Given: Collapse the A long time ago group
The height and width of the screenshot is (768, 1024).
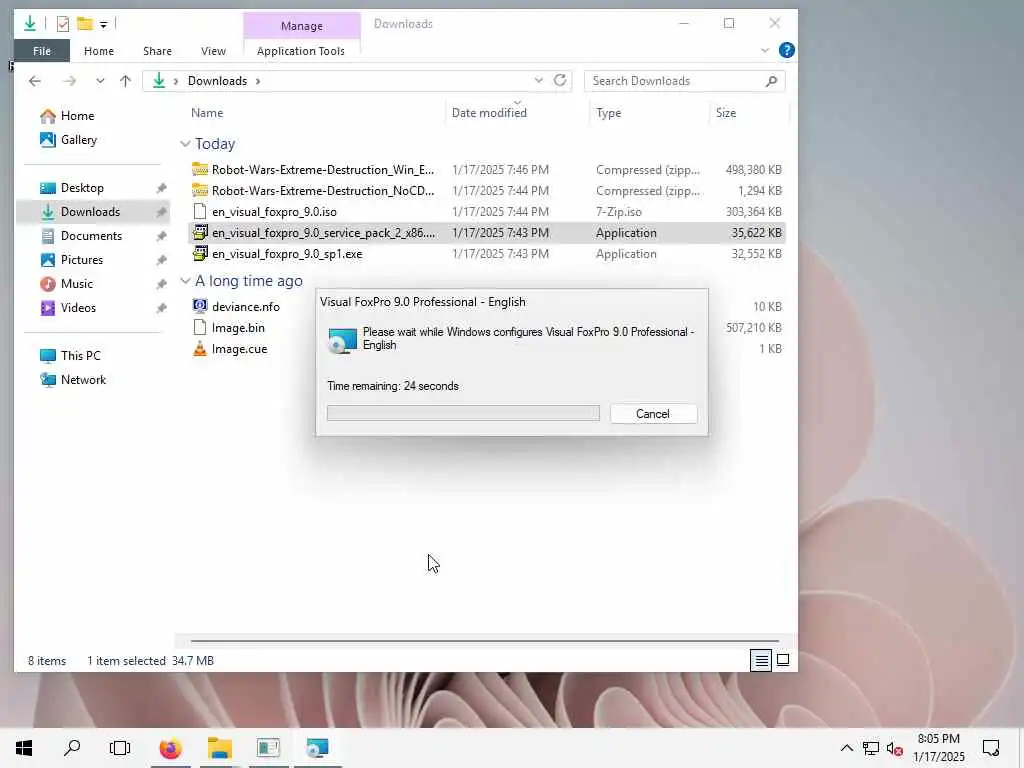Looking at the screenshot, I should click(185, 281).
